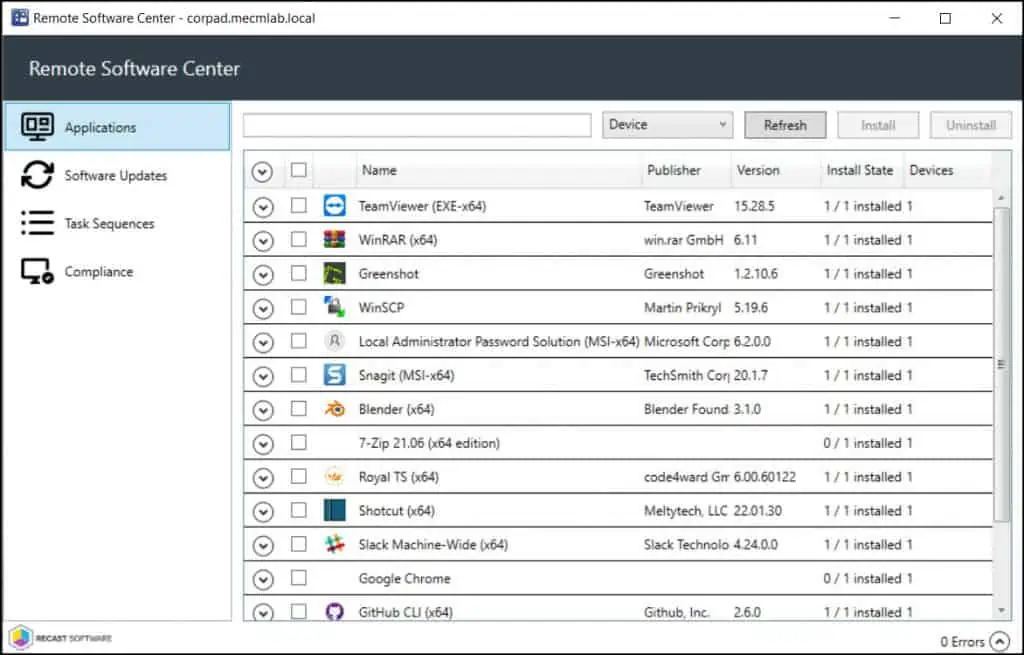The width and height of the screenshot is (1024, 655).
Task: Click the vertical scrollbar thumb
Action: coord(1001,364)
